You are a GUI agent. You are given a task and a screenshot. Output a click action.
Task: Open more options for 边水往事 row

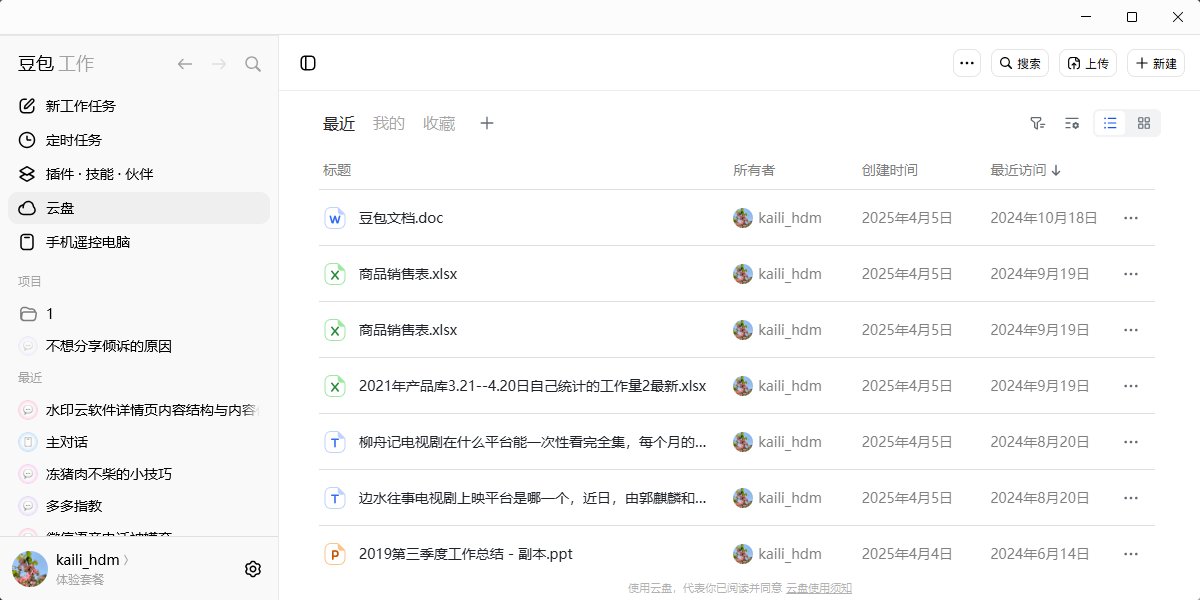(1131, 498)
